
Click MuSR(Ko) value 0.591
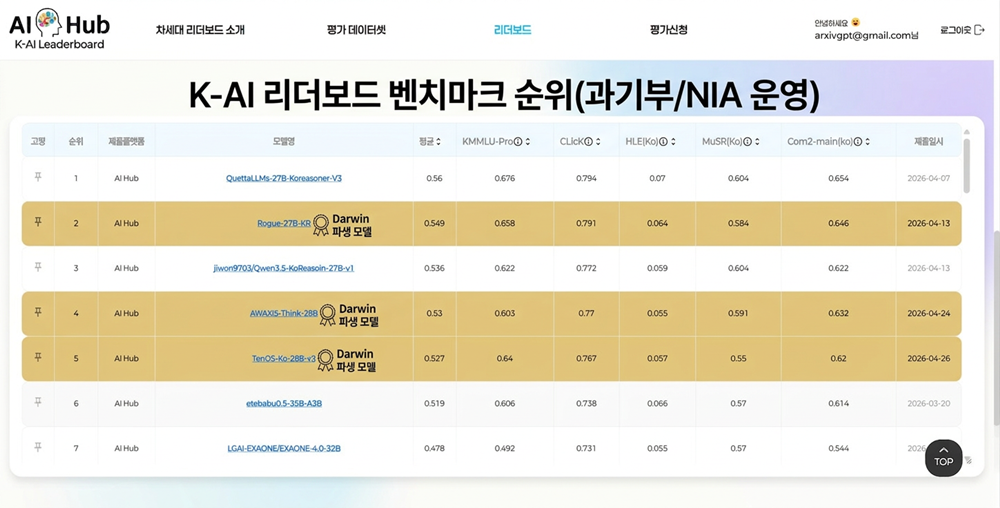(x=739, y=314)
